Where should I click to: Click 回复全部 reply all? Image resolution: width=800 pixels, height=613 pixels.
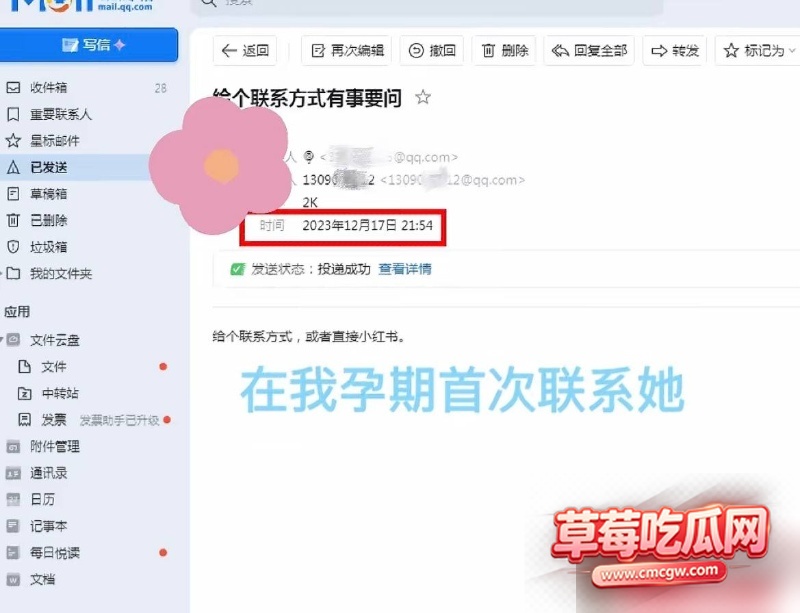[589, 51]
